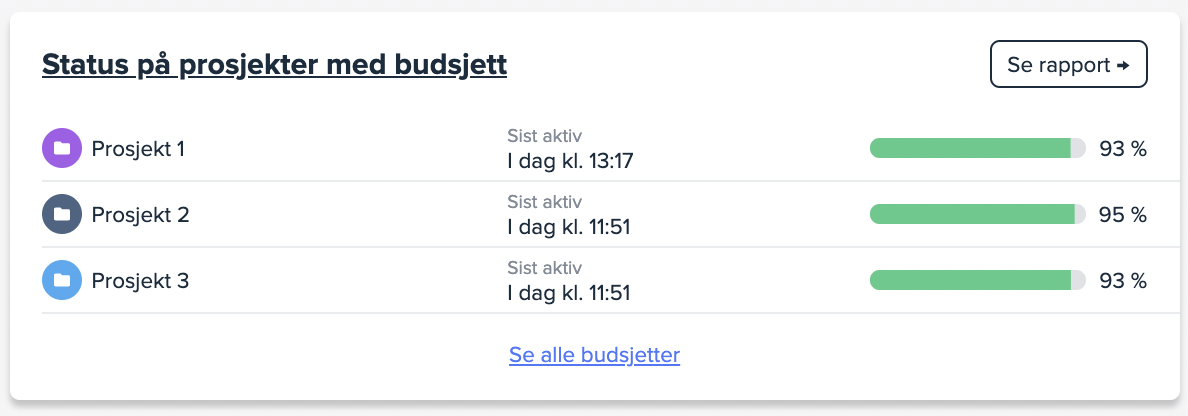The height and width of the screenshot is (416, 1188).
Task: Click Prosjekt 3's 93 % value
Action: [x=1122, y=280]
